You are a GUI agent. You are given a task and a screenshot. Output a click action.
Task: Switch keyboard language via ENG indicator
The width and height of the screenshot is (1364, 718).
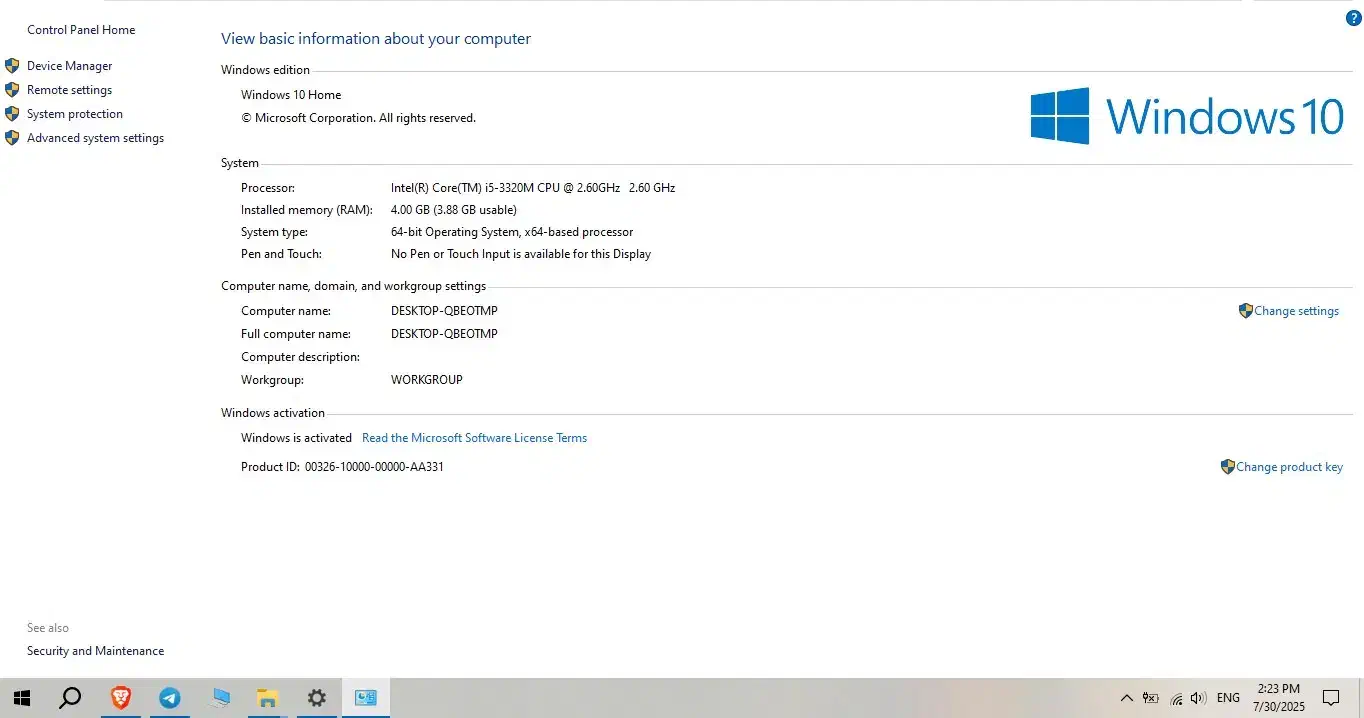pos(1227,697)
